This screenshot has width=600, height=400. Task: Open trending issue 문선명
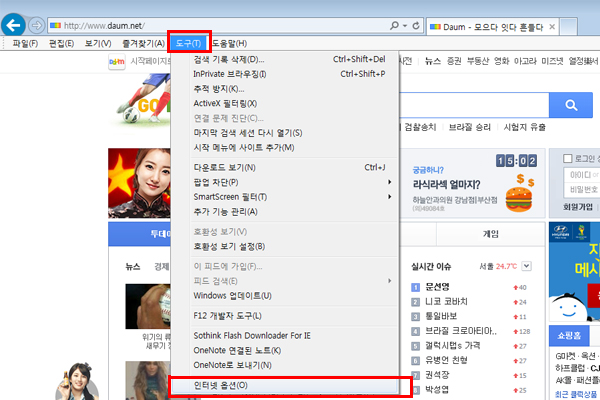(437, 287)
